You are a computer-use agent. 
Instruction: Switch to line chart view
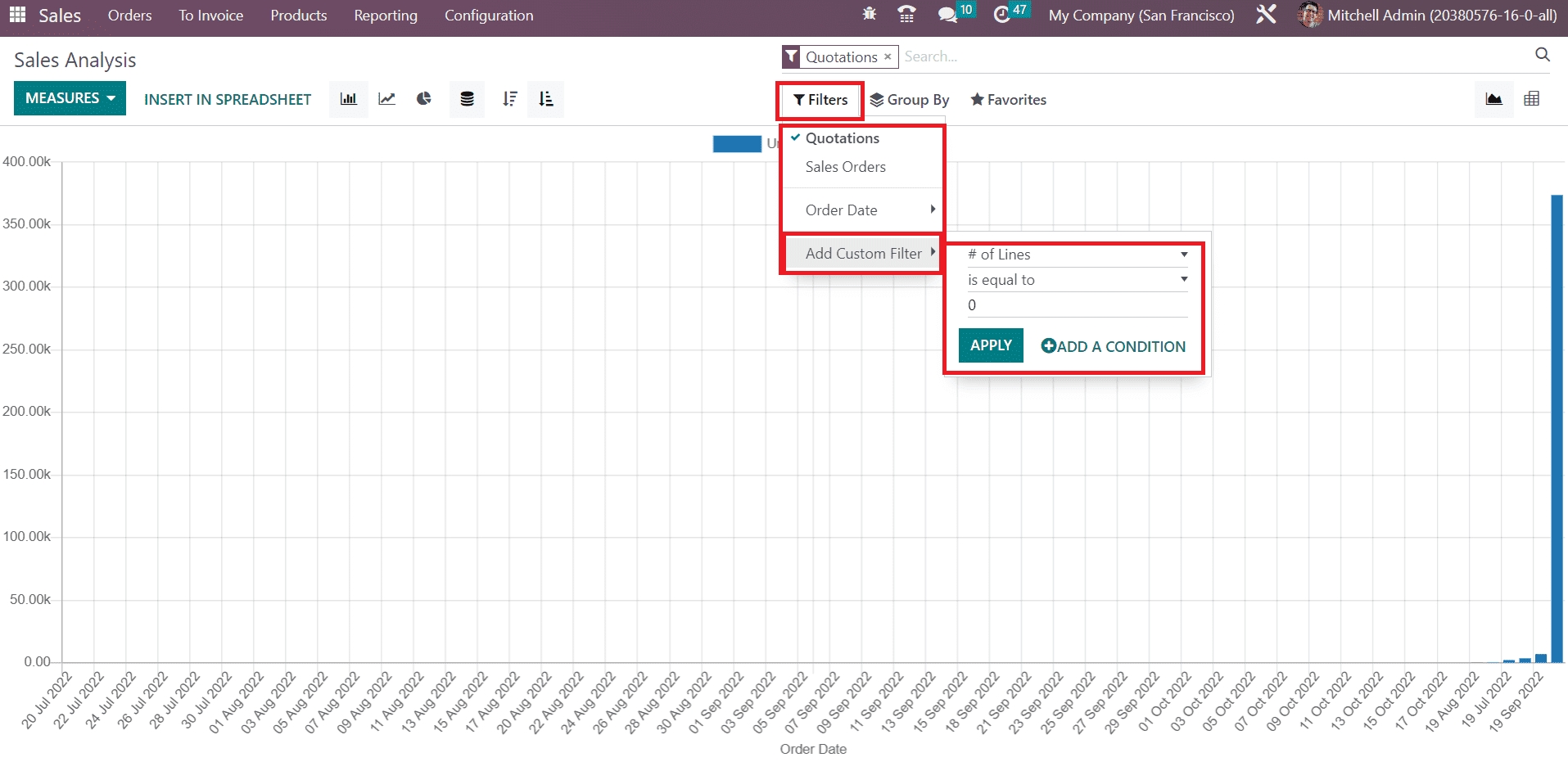(386, 99)
